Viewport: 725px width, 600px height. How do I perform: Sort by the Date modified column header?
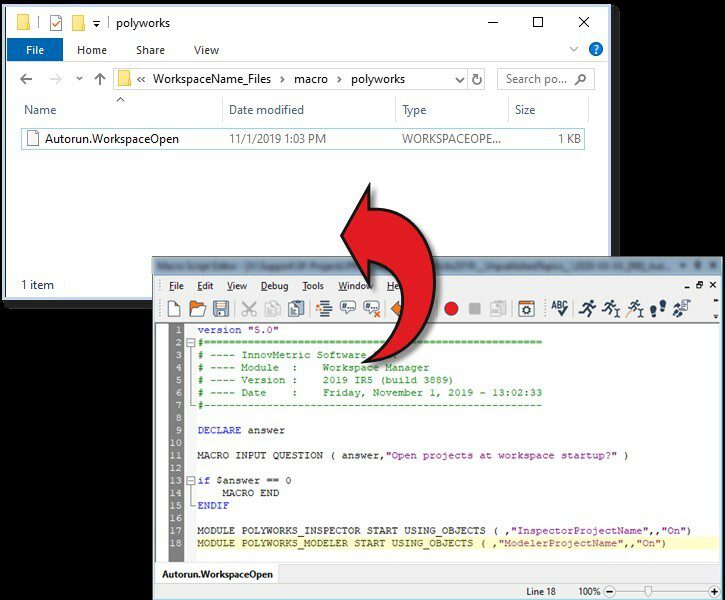(x=266, y=110)
